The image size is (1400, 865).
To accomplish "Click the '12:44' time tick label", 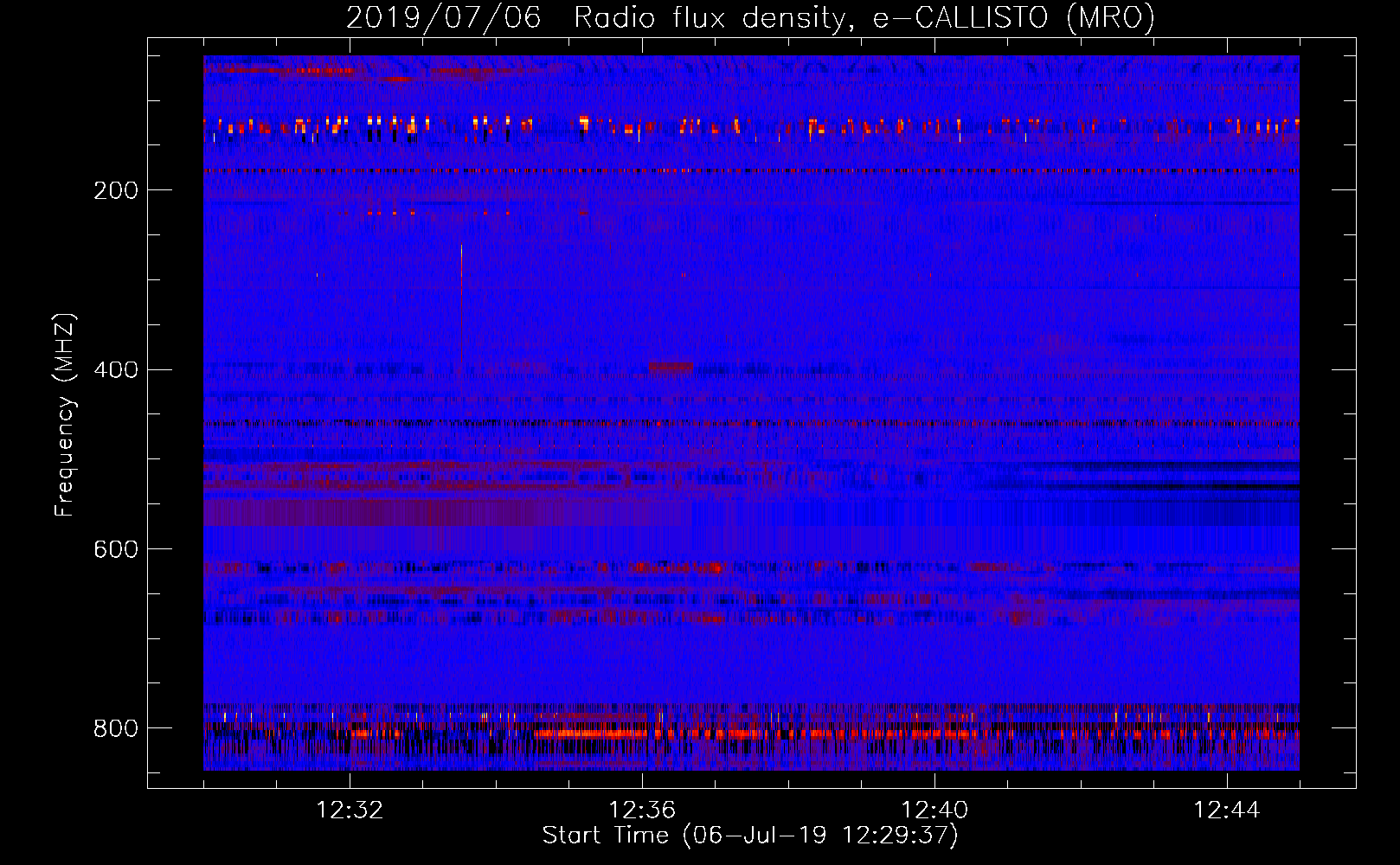I will click(x=1227, y=811).
